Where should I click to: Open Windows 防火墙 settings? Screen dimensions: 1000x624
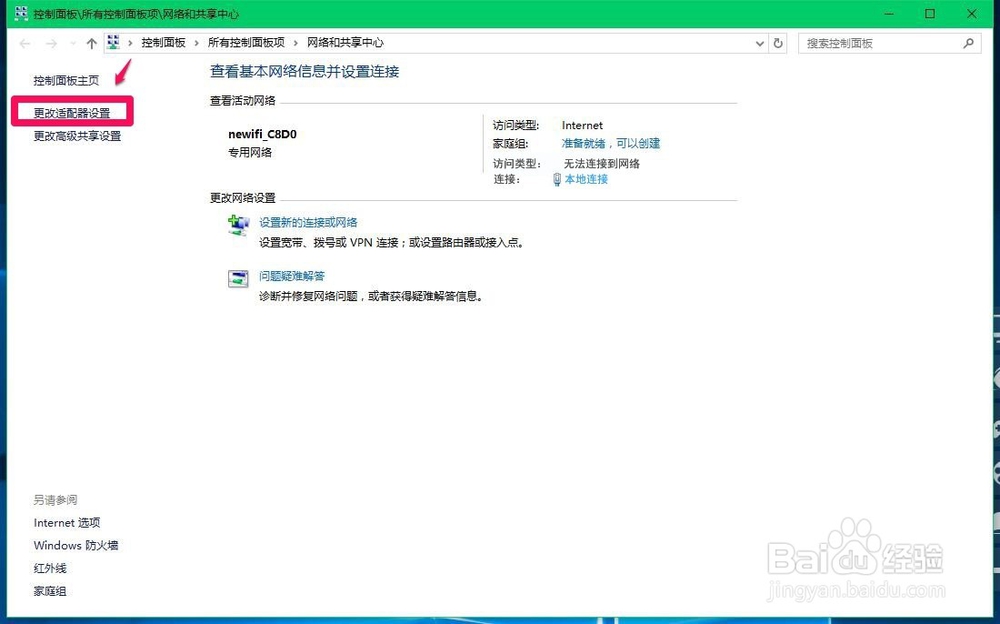(x=76, y=545)
